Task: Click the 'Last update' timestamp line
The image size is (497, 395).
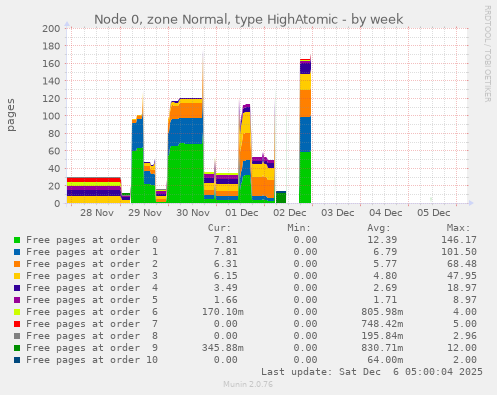Action: (x=372, y=372)
